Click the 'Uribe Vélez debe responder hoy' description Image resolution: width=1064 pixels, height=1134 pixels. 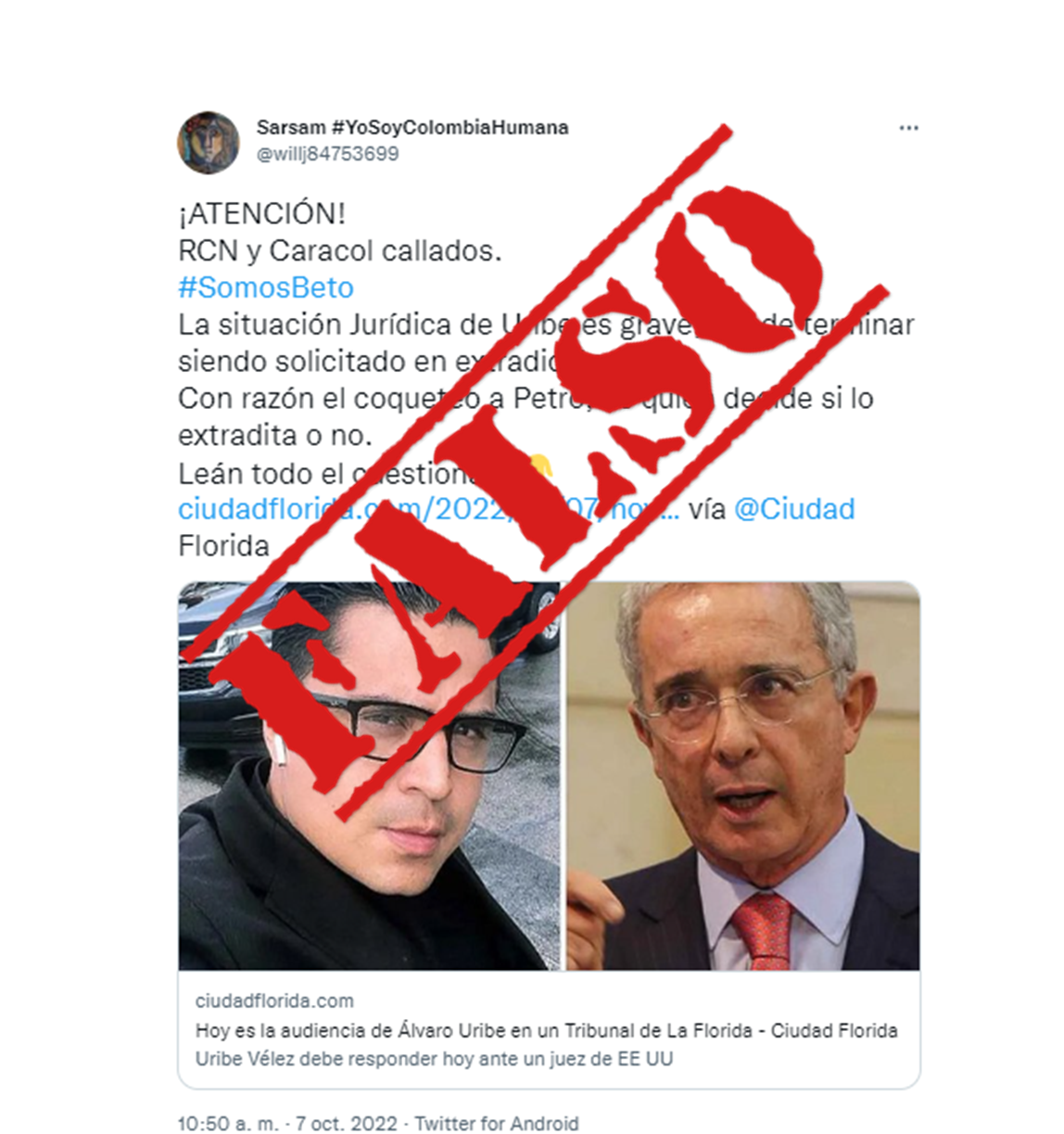(x=434, y=1058)
